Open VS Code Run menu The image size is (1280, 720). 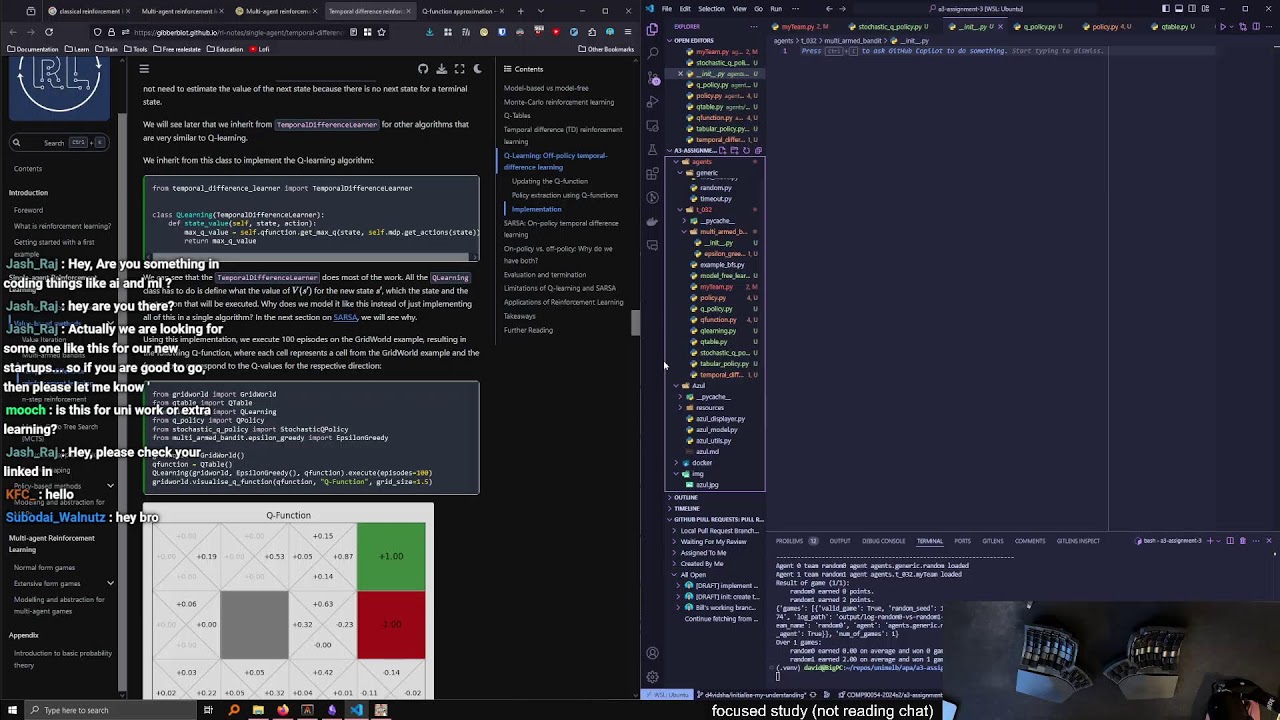(776, 9)
